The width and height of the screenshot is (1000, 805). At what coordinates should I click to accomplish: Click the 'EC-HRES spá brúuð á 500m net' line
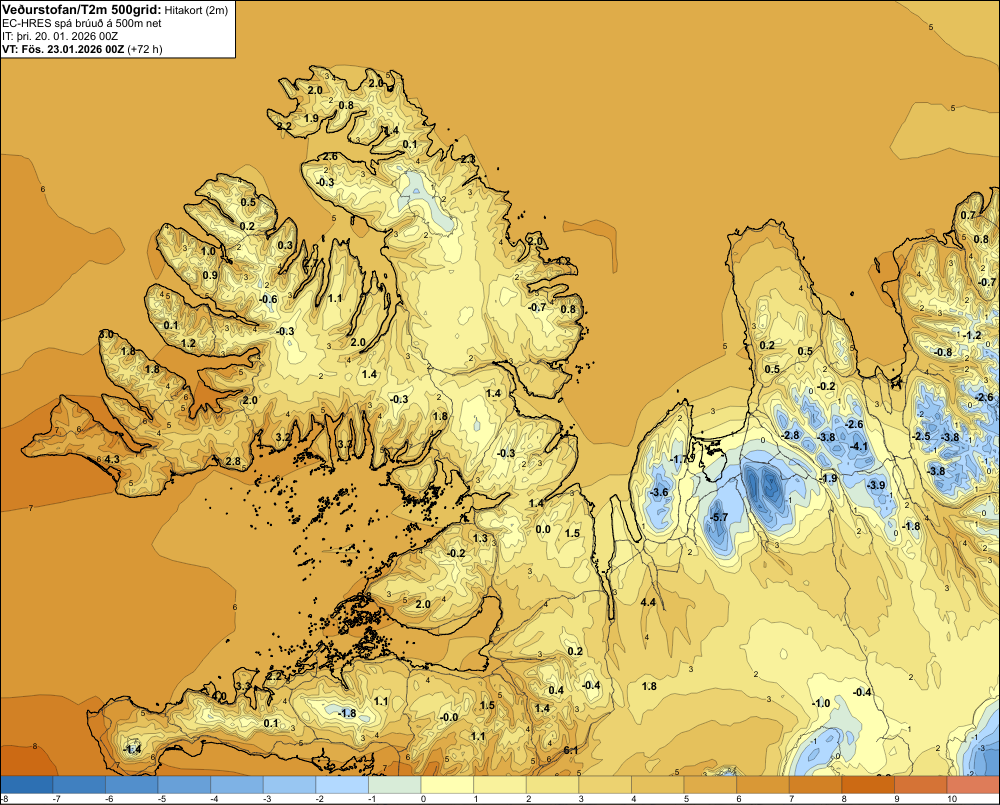click(82, 23)
